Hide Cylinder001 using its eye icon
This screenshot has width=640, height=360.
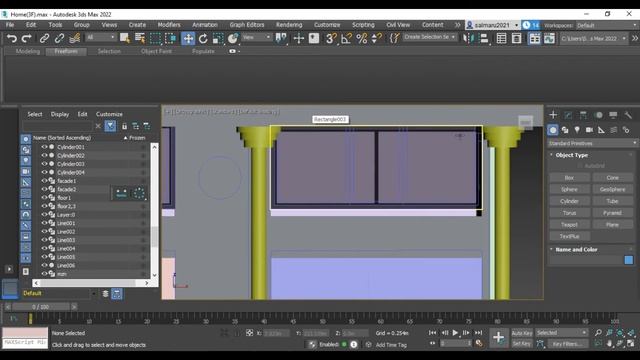[x=44, y=147]
